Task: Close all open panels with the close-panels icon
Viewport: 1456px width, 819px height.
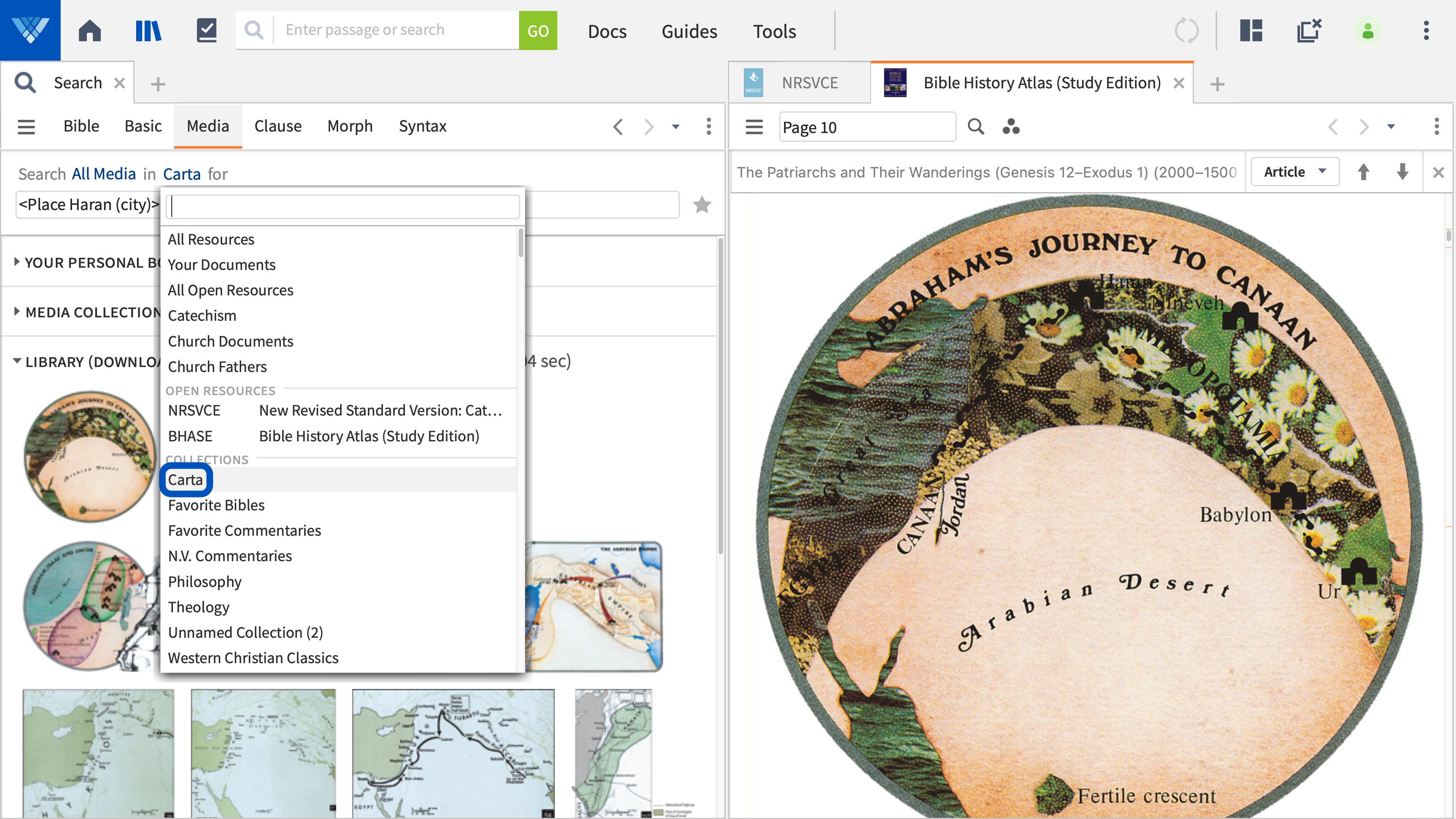Action: coord(1309,30)
